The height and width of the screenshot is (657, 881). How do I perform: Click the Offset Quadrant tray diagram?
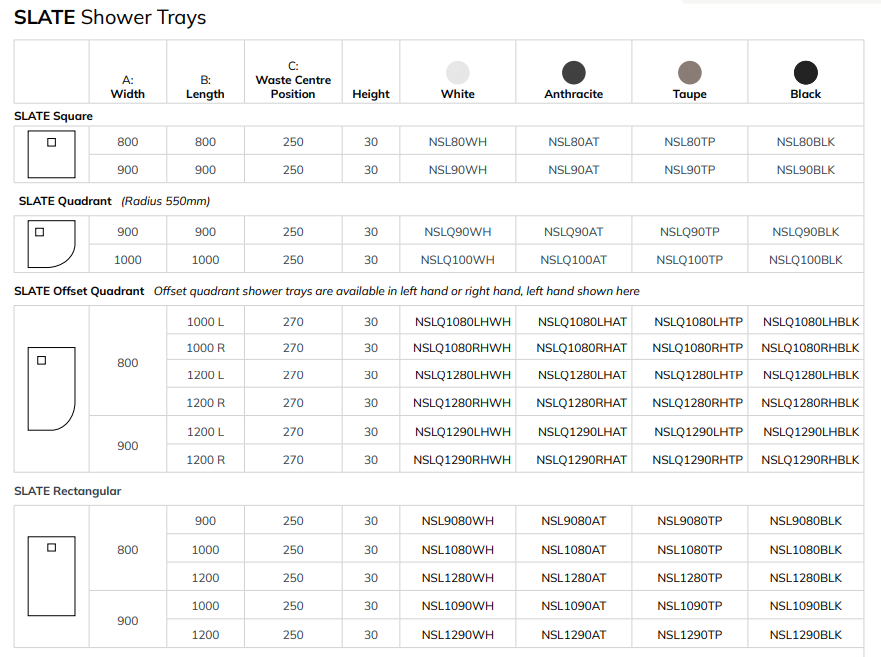(52, 388)
